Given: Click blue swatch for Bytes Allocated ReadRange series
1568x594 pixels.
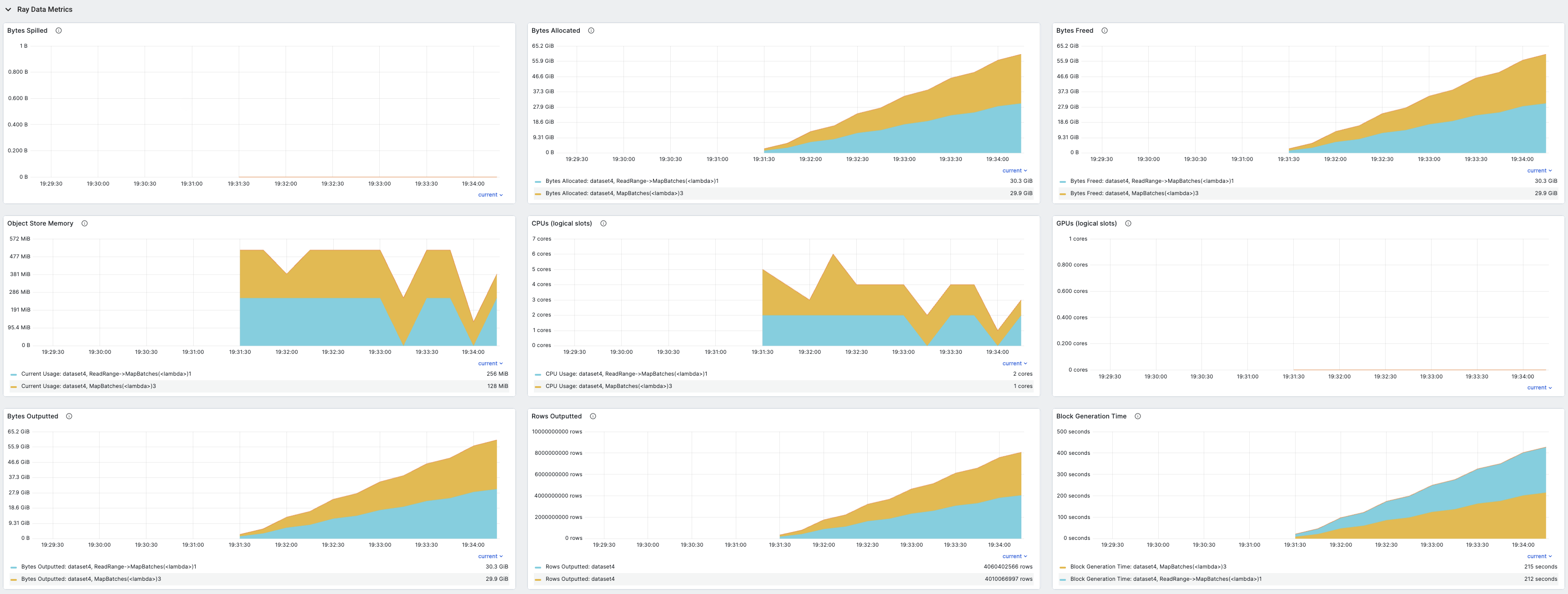Looking at the screenshot, I should 538,181.
